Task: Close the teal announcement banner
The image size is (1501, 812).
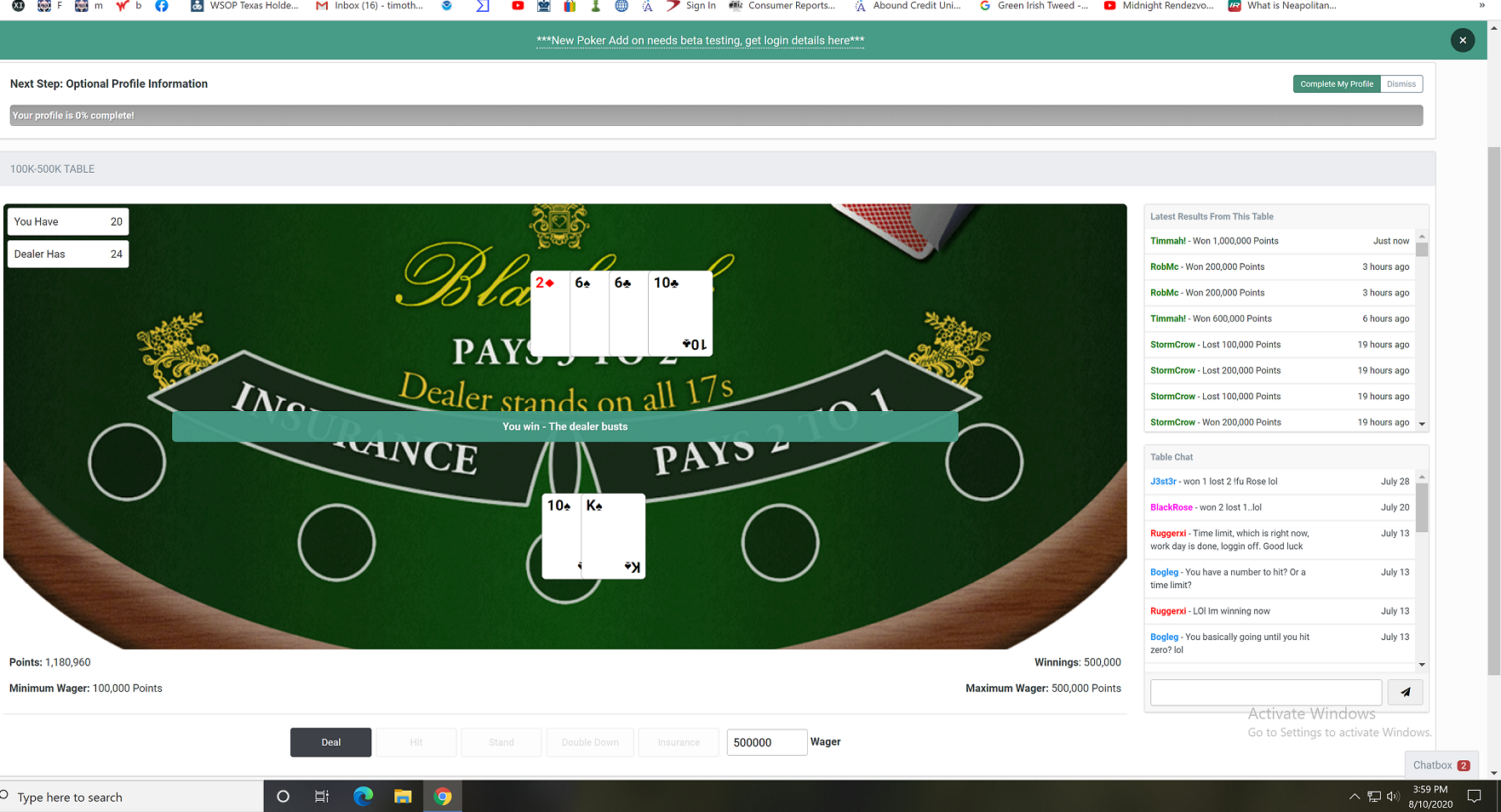Action: click(1463, 40)
